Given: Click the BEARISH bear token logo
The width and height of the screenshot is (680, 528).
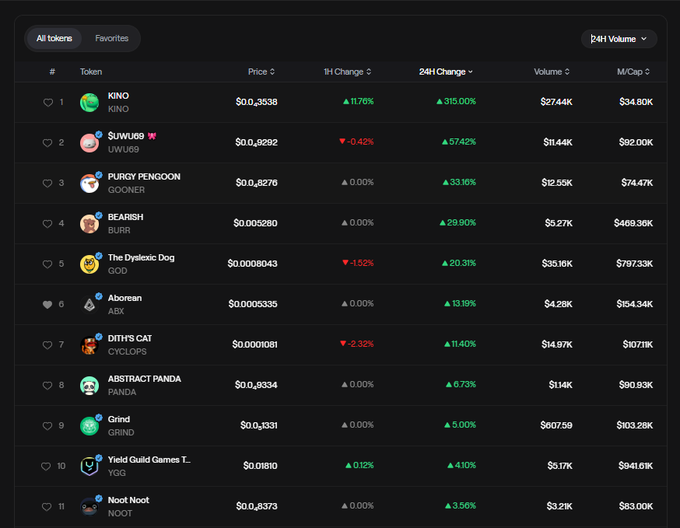Looking at the screenshot, I should click(89, 224).
